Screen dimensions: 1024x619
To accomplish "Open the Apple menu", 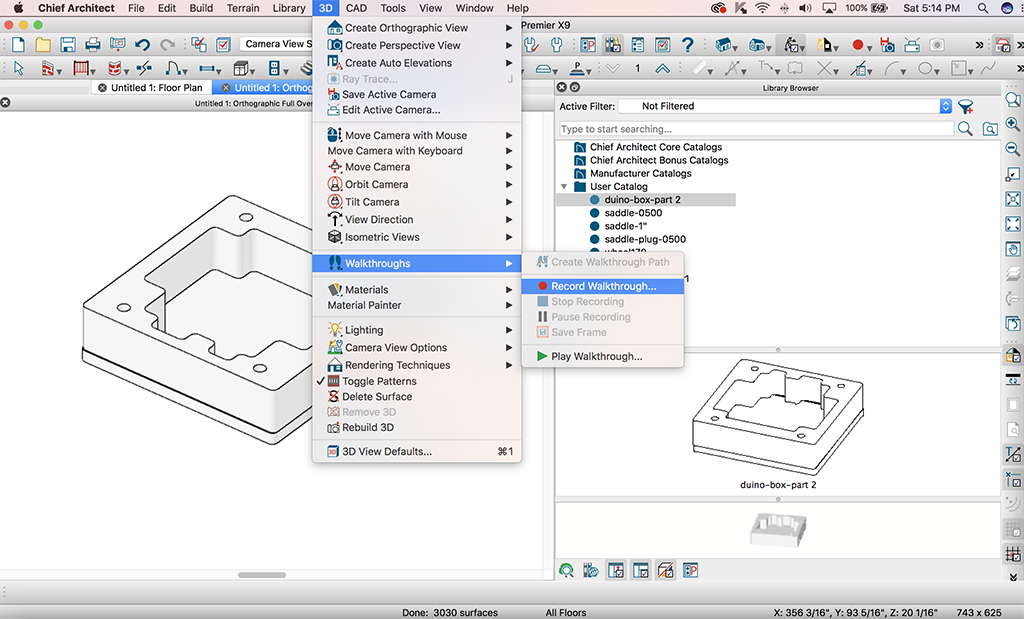I will point(18,8).
